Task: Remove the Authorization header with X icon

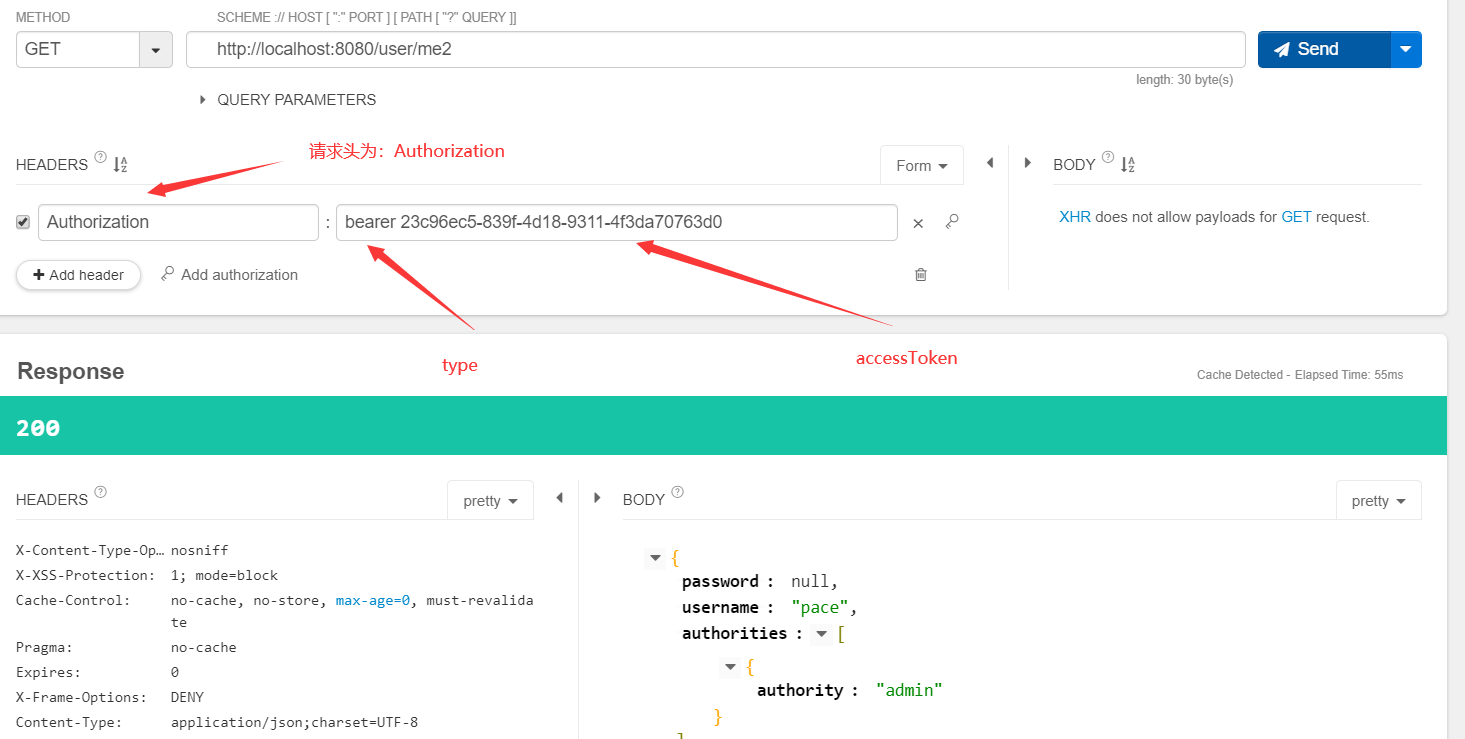Action: click(x=918, y=223)
